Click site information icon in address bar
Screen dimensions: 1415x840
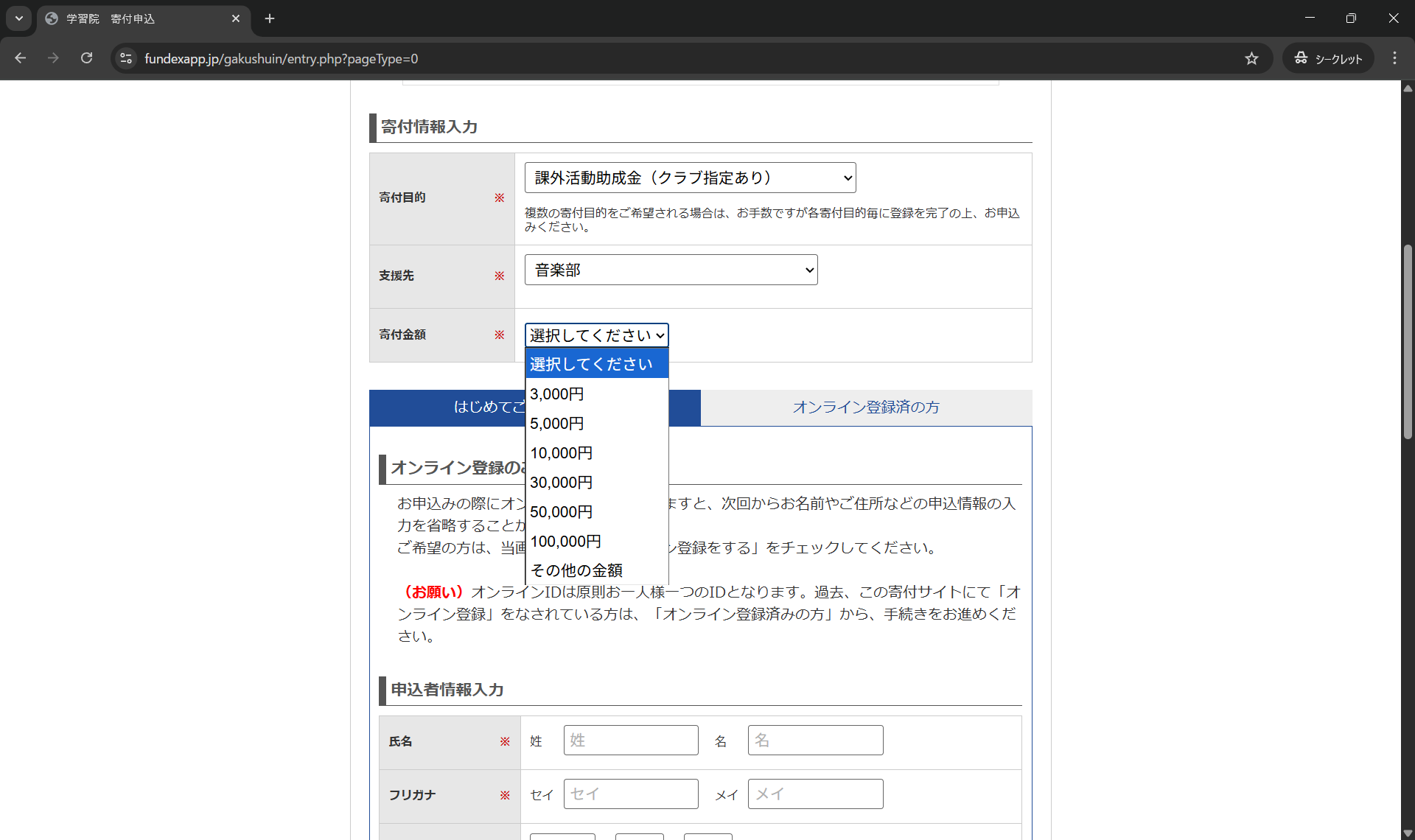126,58
